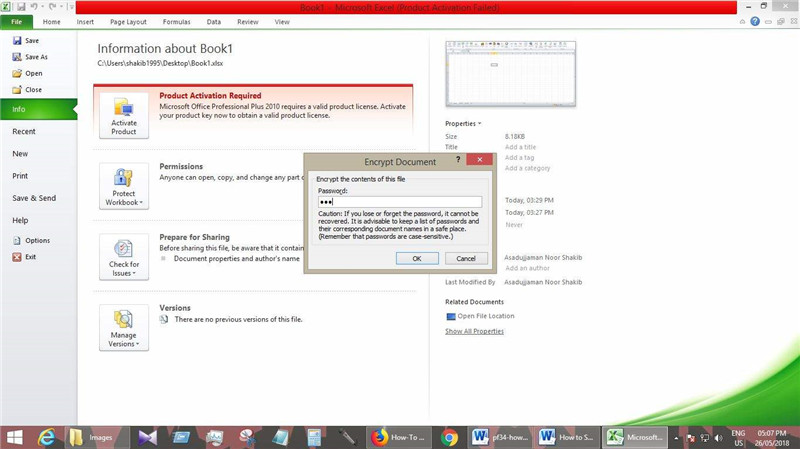Open Internet Explorer from the taskbar
800x449 pixels.
tap(45, 437)
